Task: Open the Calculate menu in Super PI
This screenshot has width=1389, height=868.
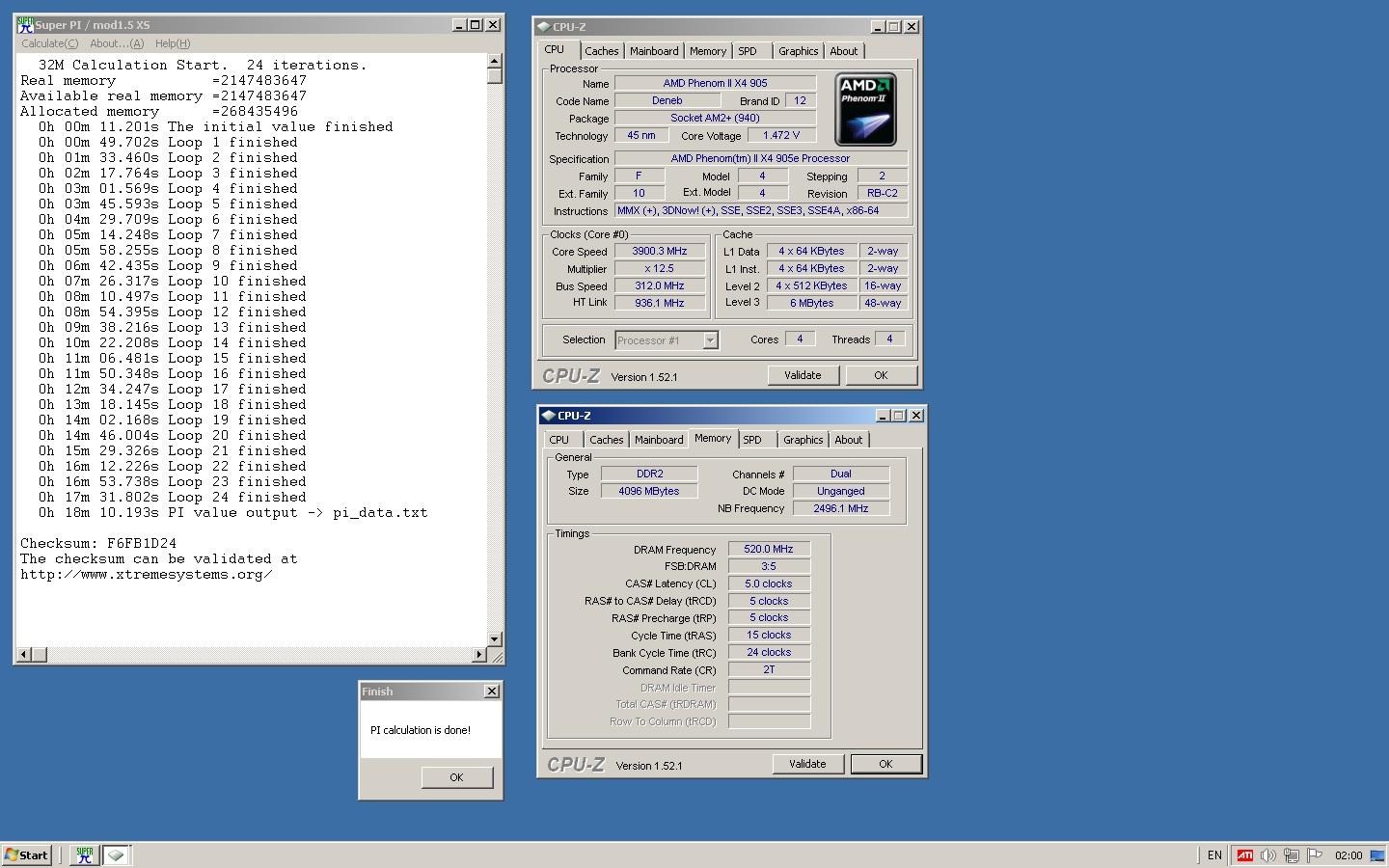Action: (49, 43)
